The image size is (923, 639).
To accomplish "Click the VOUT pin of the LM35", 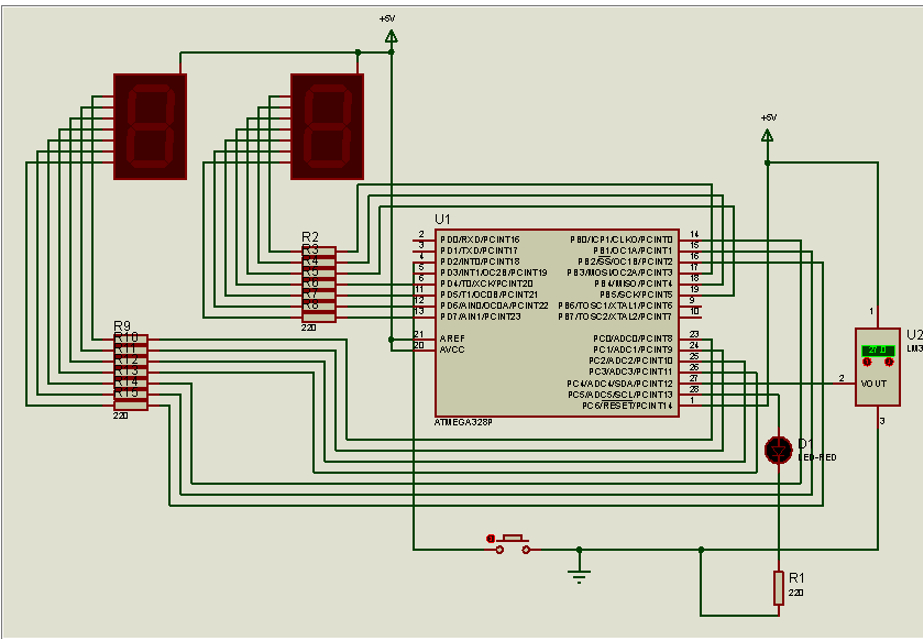I will point(875,383).
